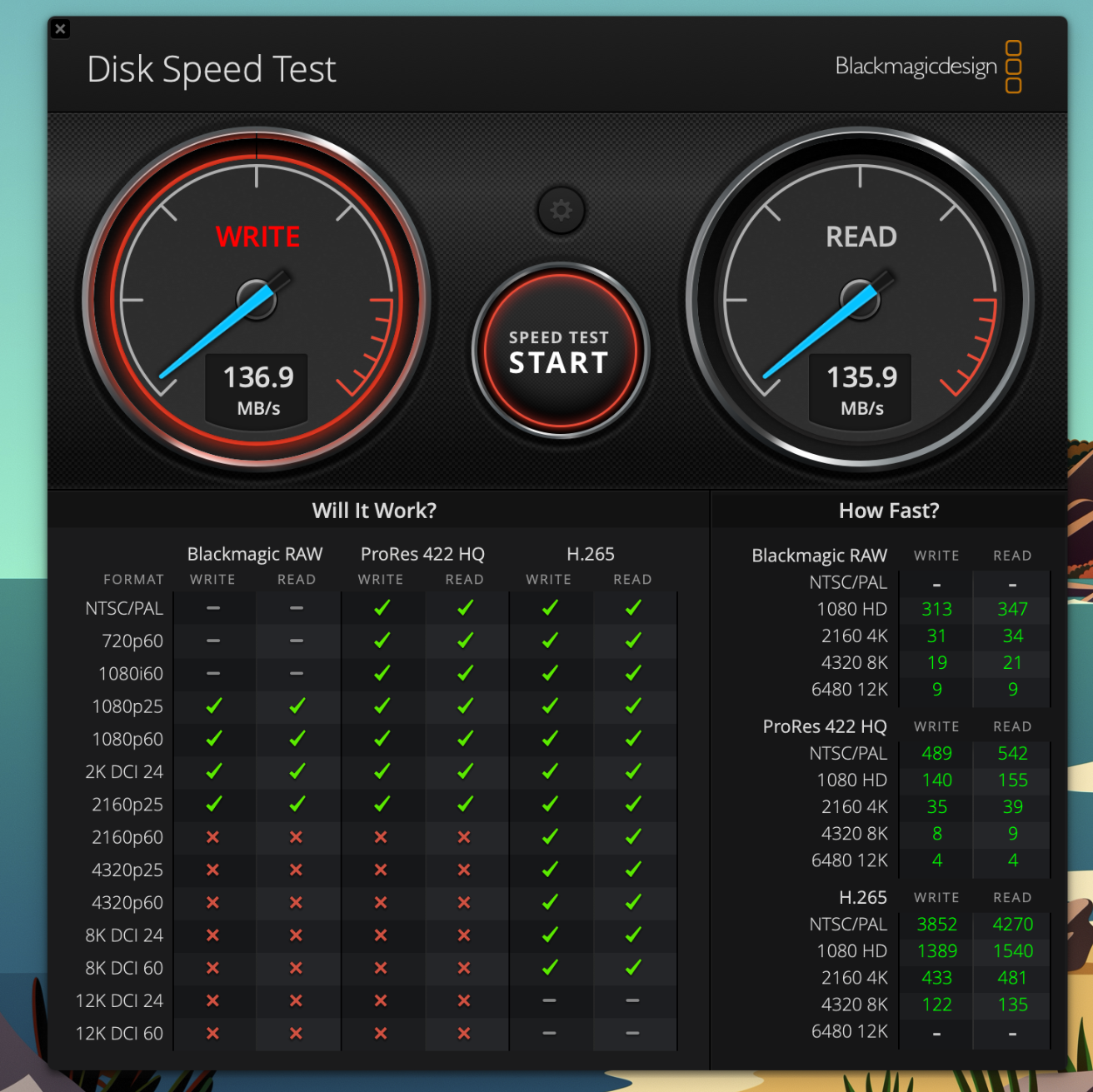
Task: Click ProRes 422 HQ read cross for 8K DCI 24
Action: (464, 935)
